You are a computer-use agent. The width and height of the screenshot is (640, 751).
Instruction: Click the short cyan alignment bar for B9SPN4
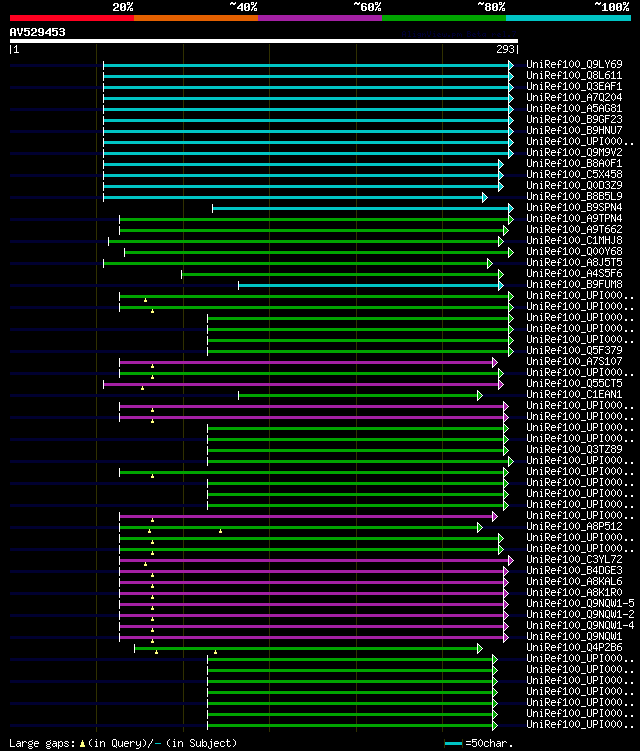[361, 208]
